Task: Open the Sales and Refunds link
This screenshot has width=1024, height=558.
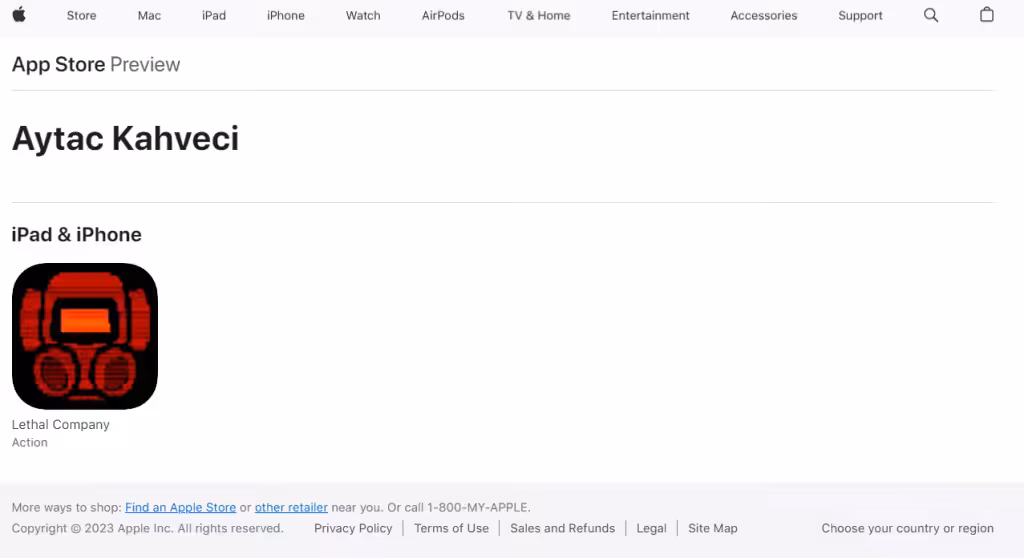Action: (x=562, y=528)
